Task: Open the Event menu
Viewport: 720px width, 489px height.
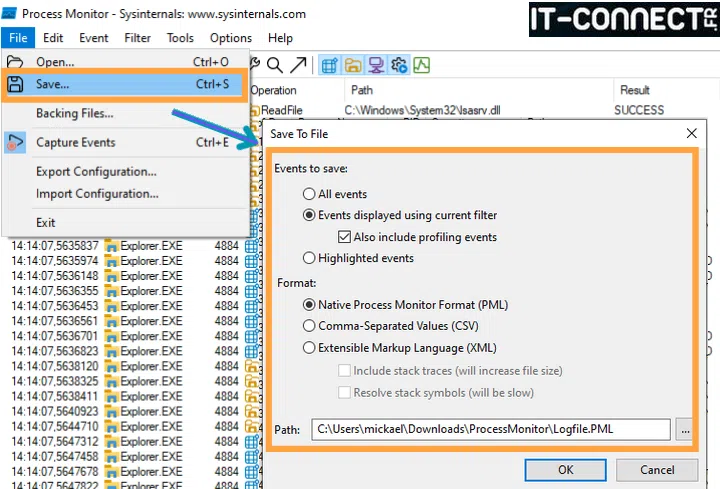Action: click(x=93, y=38)
